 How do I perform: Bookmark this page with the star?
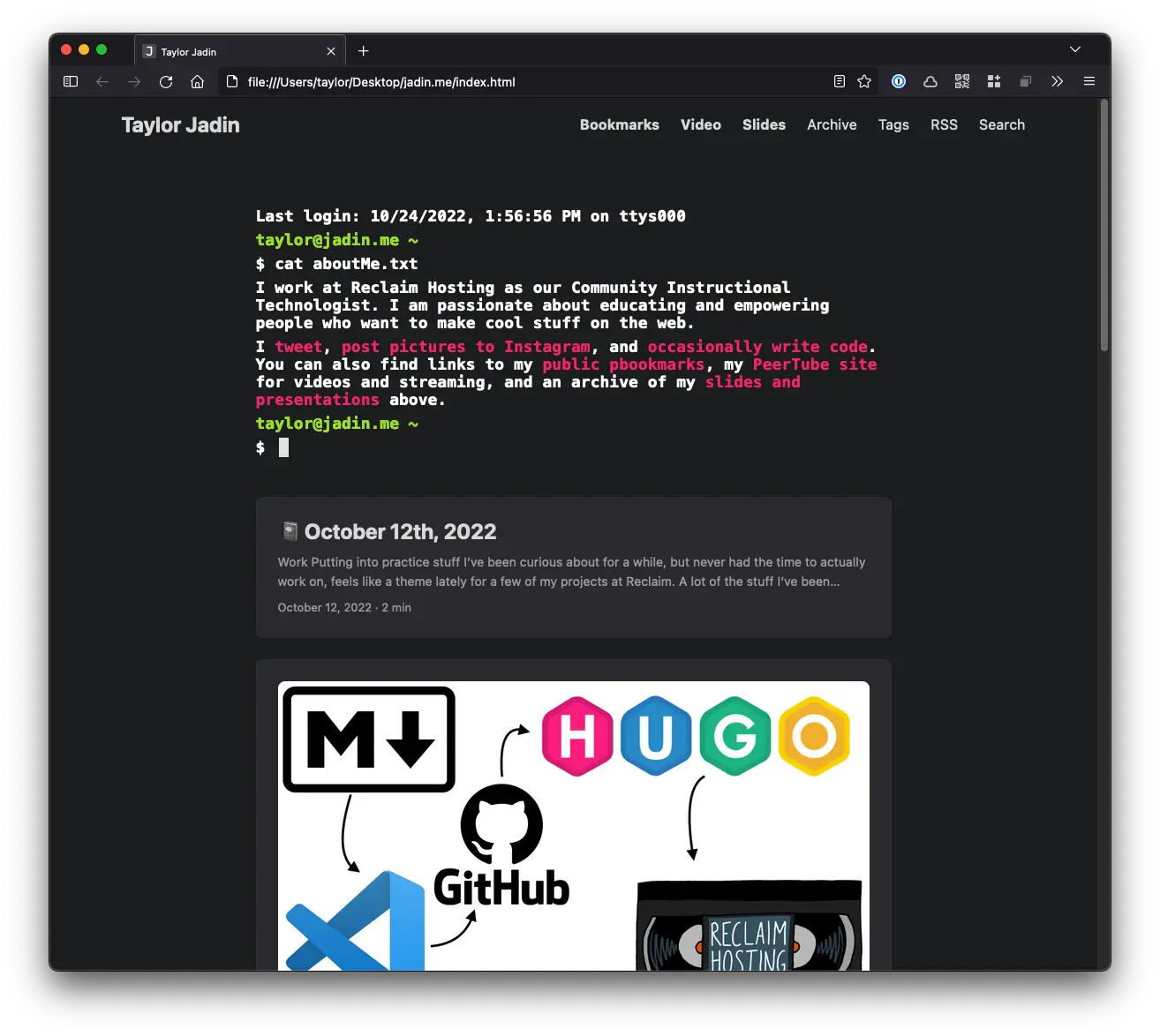864,81
